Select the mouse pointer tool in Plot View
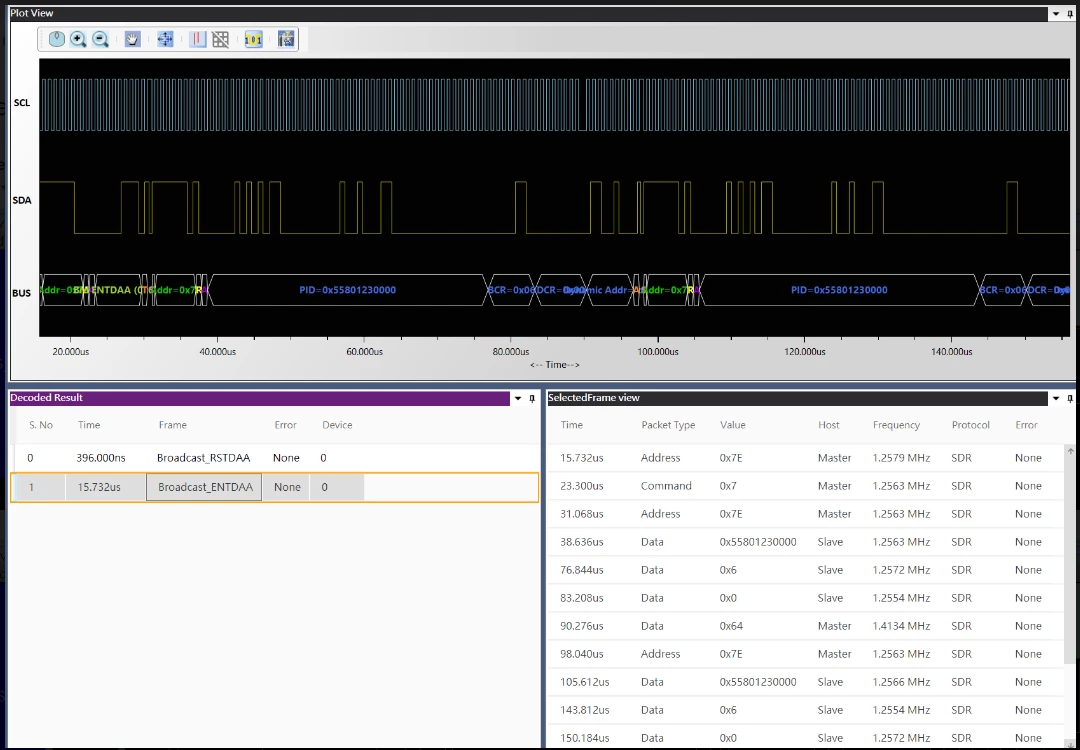The height and width of the screenshot is (750, 1080). 57,39
